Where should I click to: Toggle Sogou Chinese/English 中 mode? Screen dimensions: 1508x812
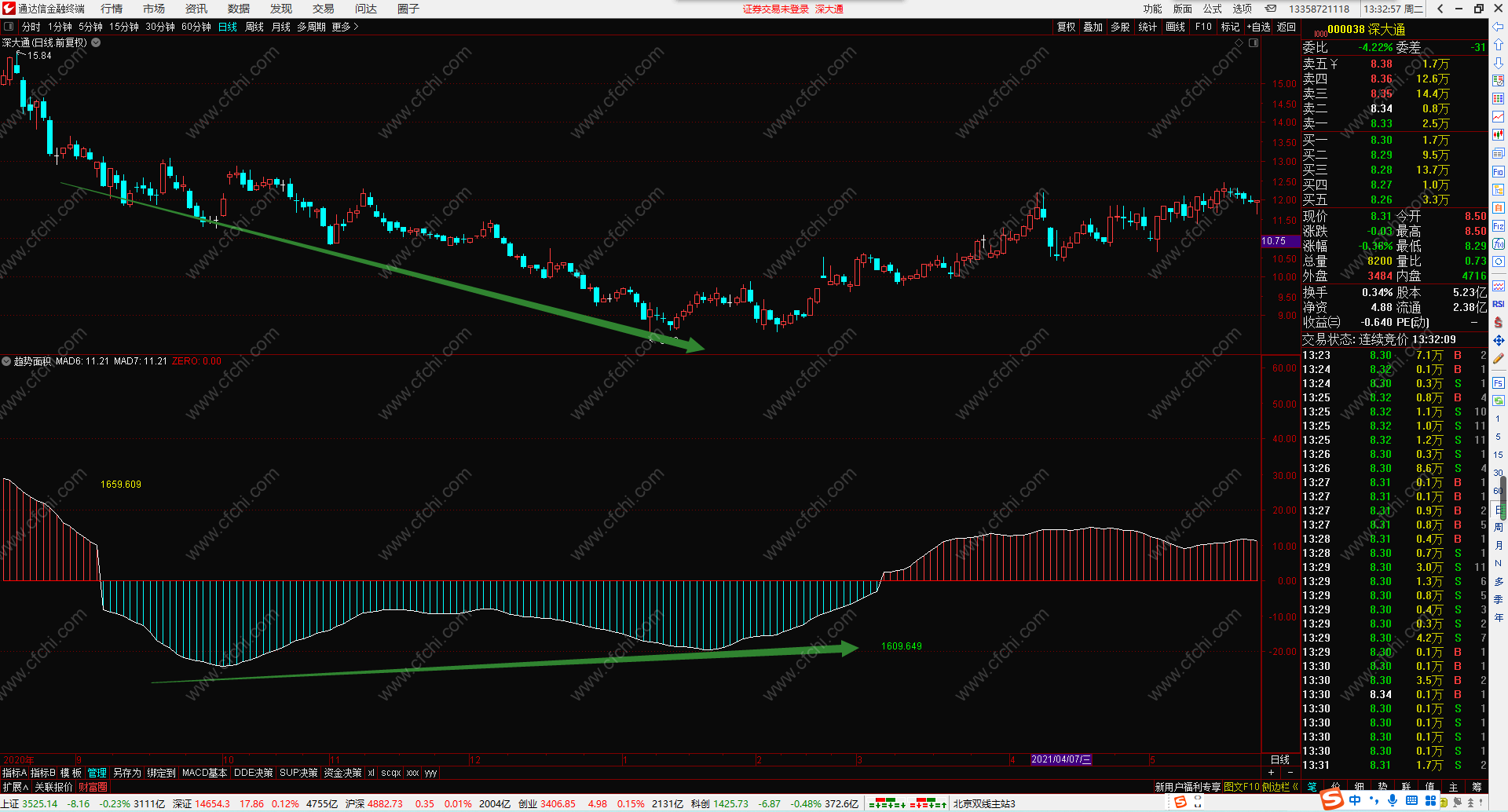pos(1355,800)
